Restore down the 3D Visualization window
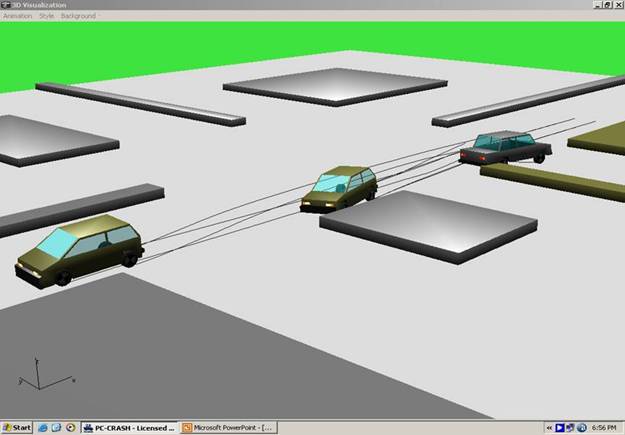The width and height of the screenshot is (625, 435). (607, 5)
